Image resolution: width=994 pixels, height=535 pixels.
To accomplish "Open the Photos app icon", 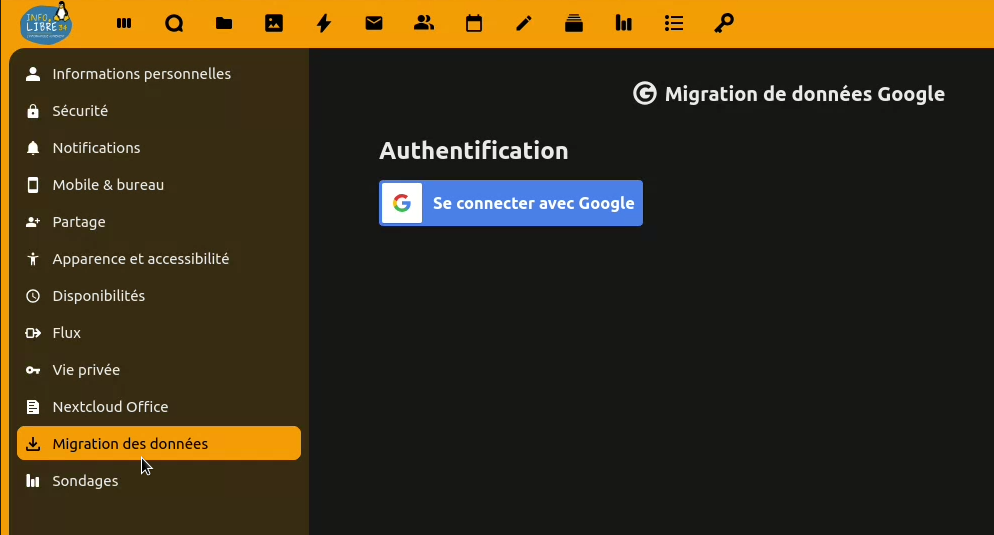I will point(274,23).
